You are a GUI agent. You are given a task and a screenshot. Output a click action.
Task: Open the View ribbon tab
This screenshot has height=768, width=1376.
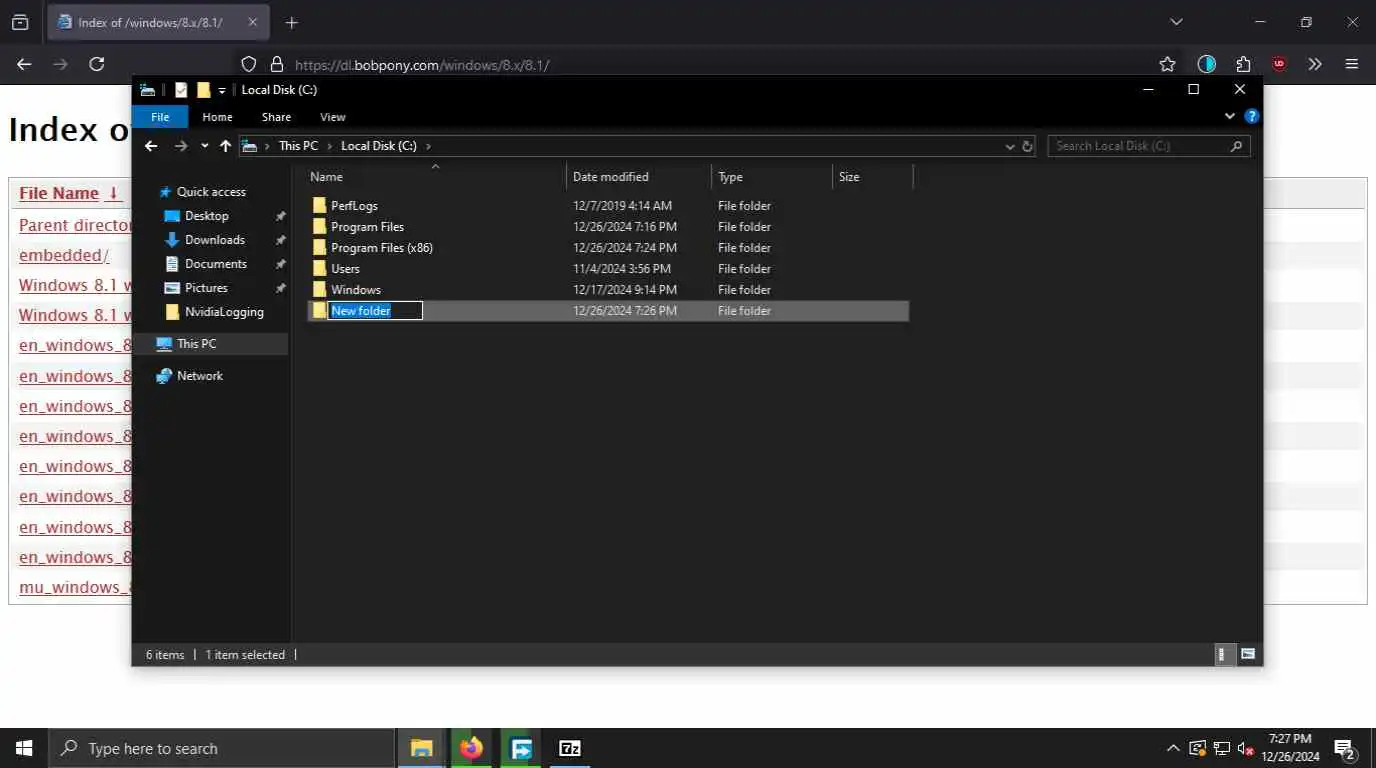[333, 117]
